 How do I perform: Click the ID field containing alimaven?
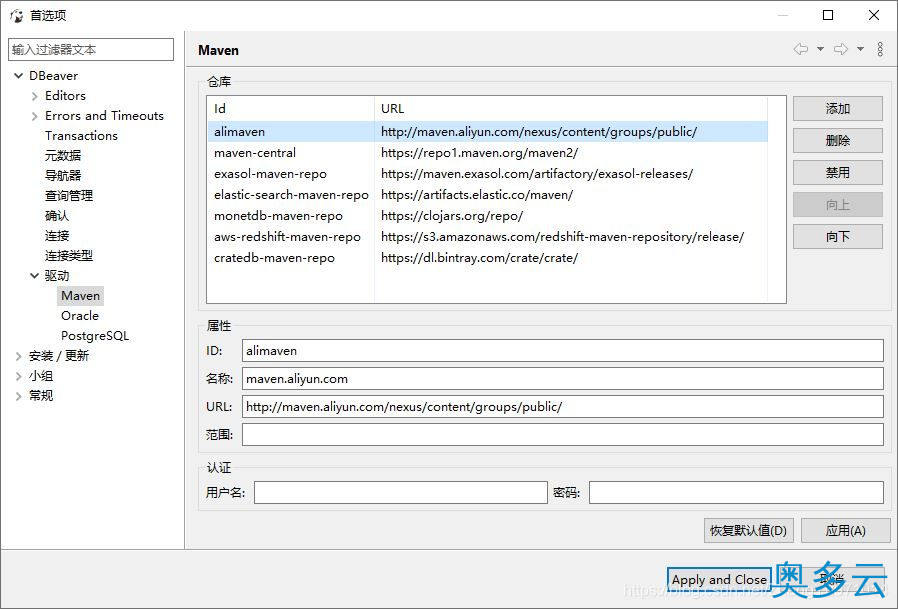click(x=562, y=351)
